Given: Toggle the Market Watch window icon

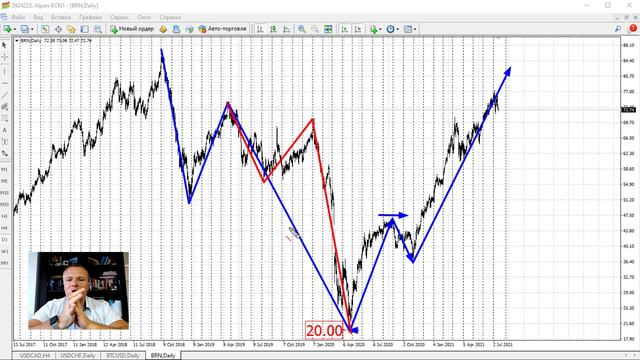Looking at the screenshot, I should pyautogui.click(x=45, y=29).
